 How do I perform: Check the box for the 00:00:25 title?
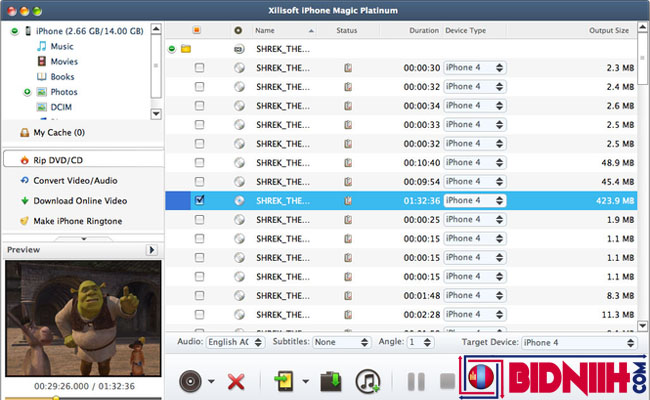click(199, 219)
